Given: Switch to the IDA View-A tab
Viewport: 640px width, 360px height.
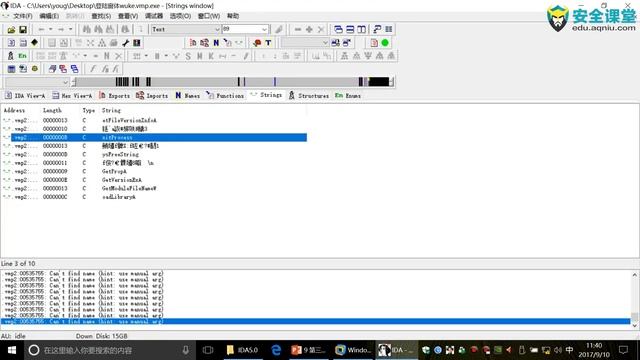Looking at the screenshot, I should [25, 96].
